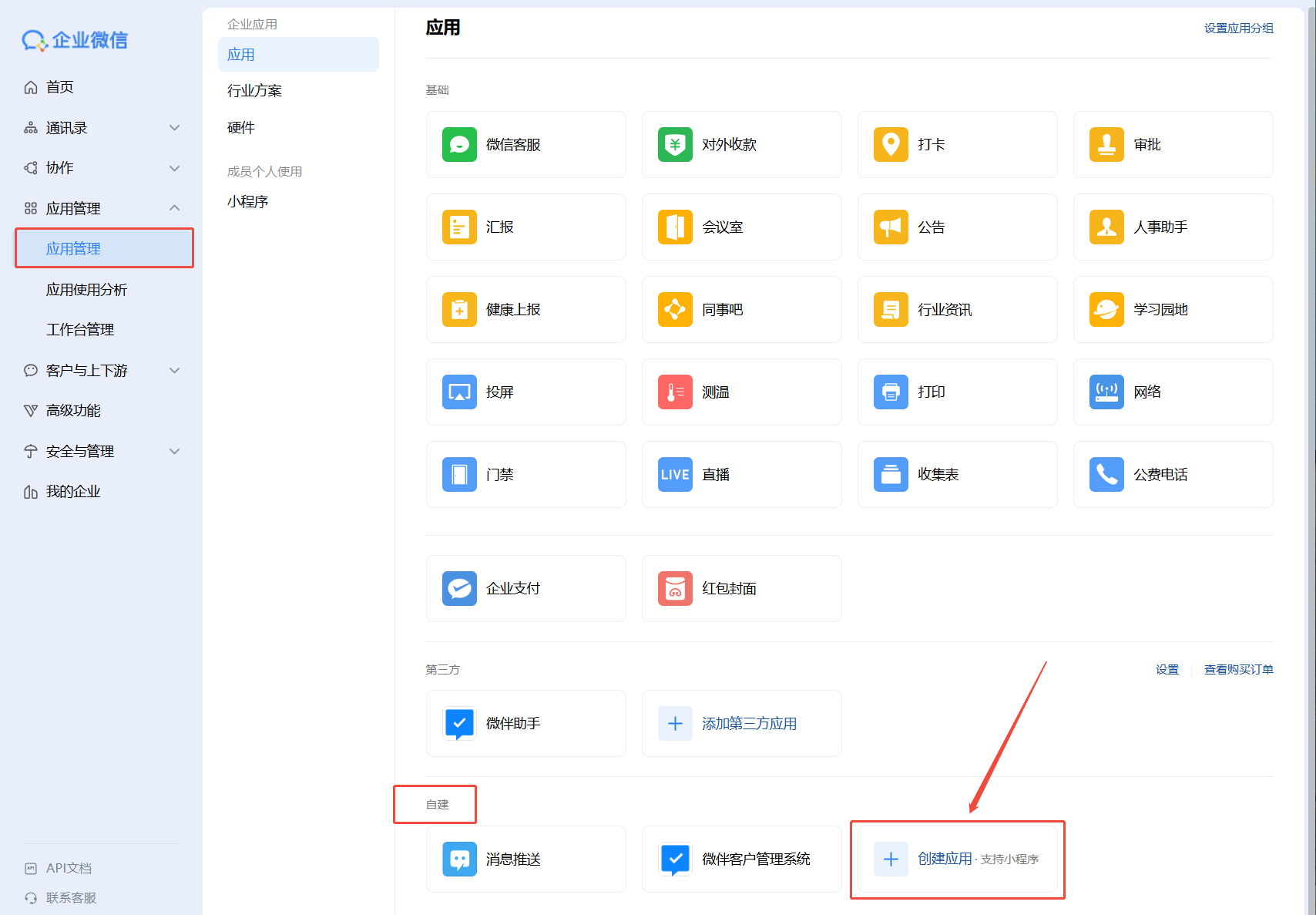Open the 消息推送 chat icon

tap(459, 859)
